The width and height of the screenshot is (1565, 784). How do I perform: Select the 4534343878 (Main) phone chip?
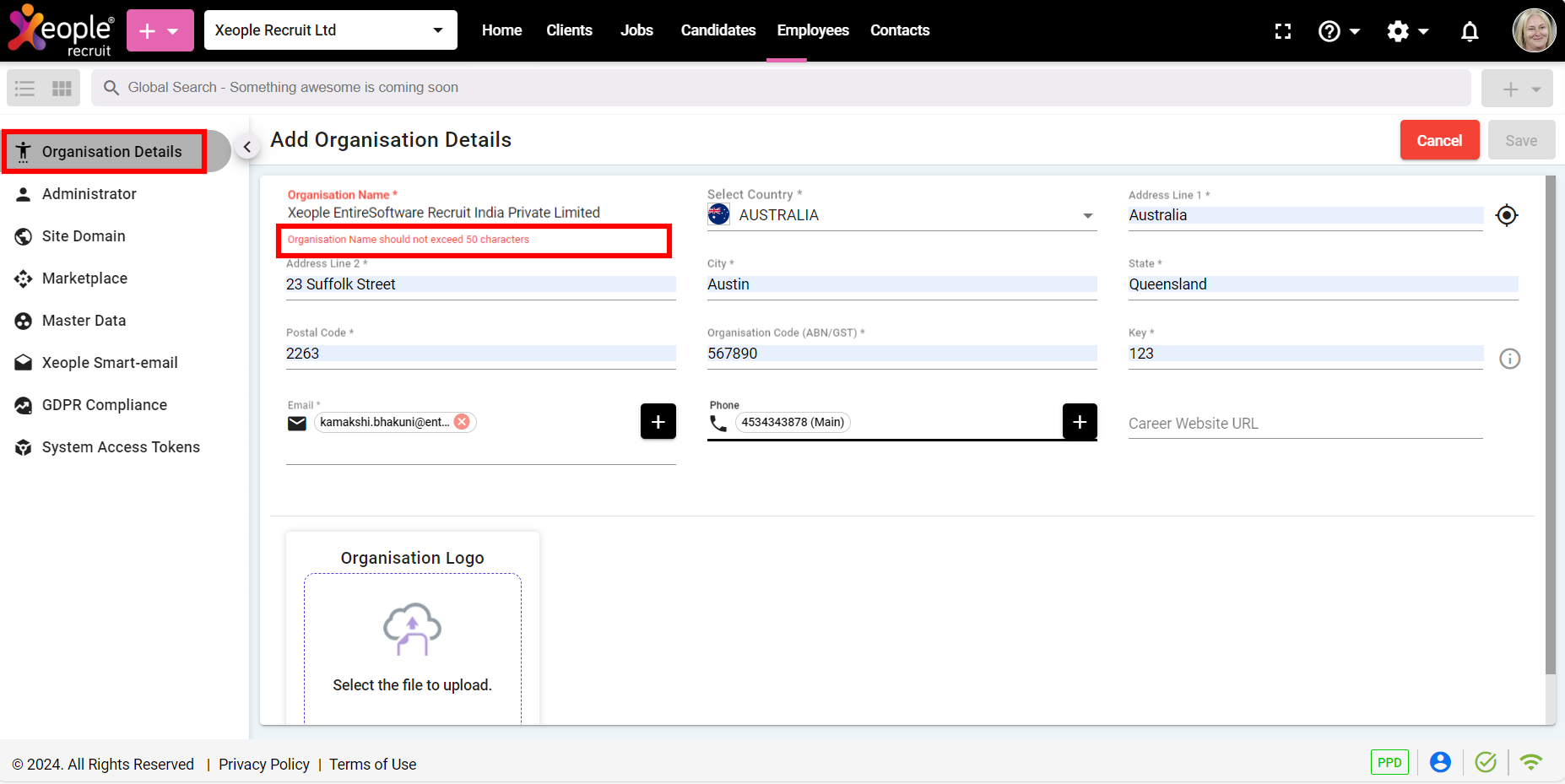(x=793, y=422)
